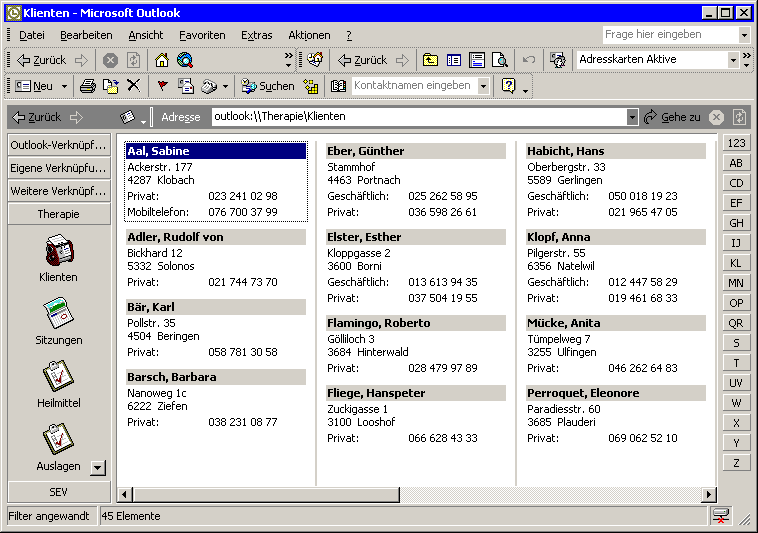
Task: Expand hidden web toolbar buttons chevron
Action: (289, 60)
